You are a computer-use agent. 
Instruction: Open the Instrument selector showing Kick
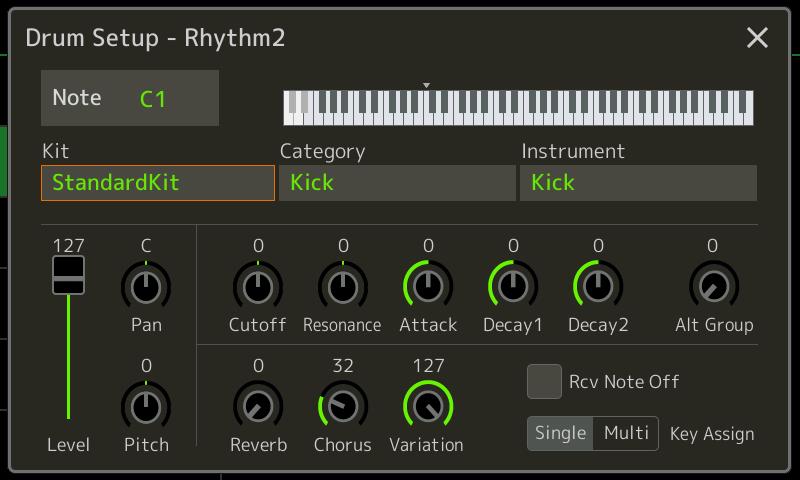638,183
